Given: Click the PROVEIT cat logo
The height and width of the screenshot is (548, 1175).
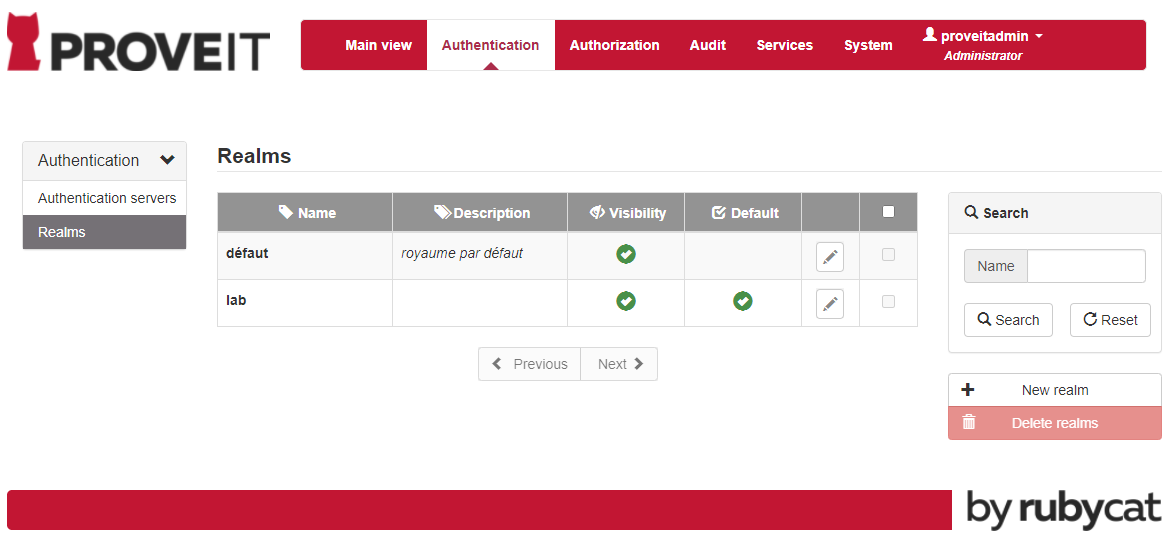Looking at the screenshot, I should (x=24, y=43).
